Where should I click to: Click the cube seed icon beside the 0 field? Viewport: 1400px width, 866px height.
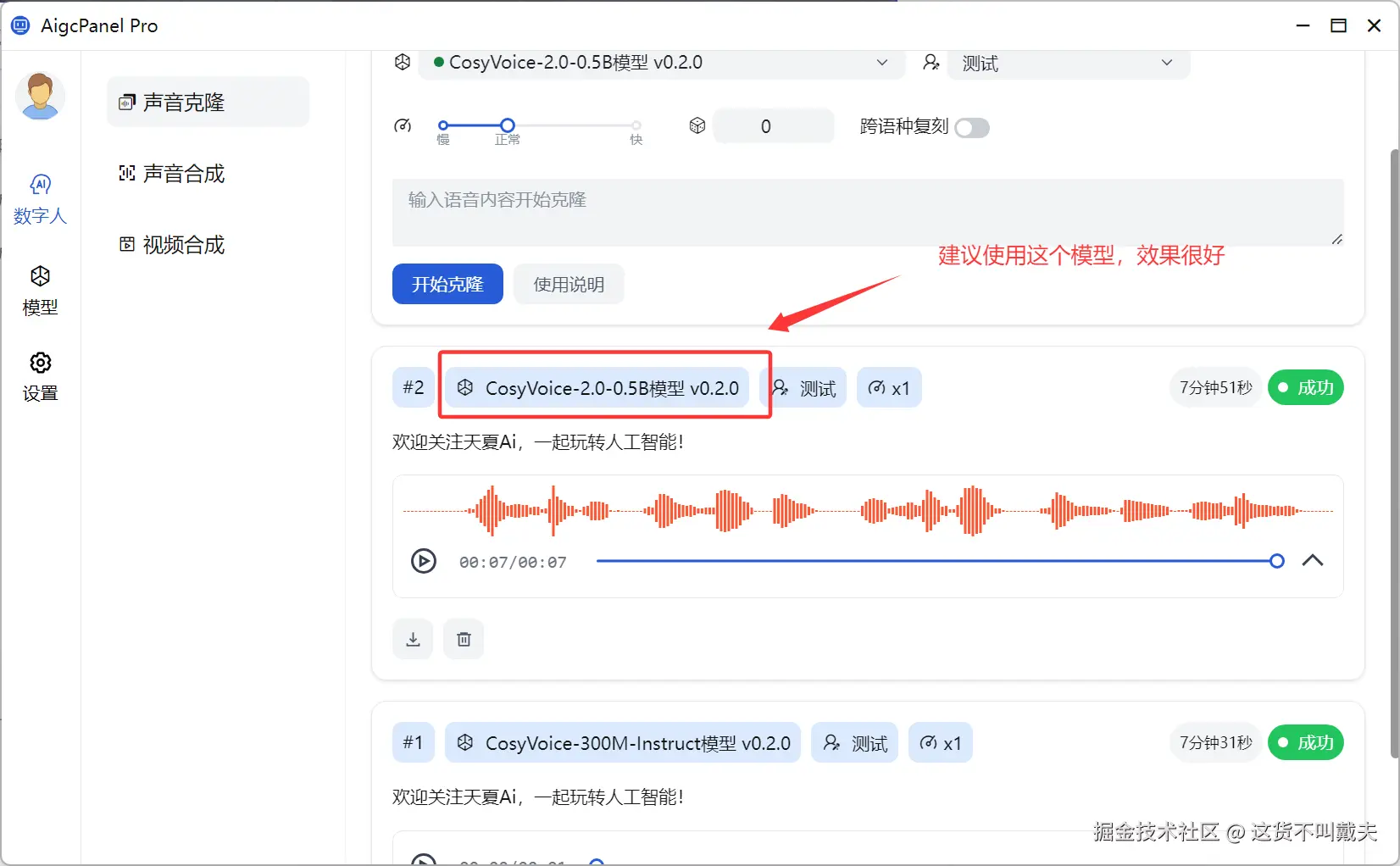697,126
